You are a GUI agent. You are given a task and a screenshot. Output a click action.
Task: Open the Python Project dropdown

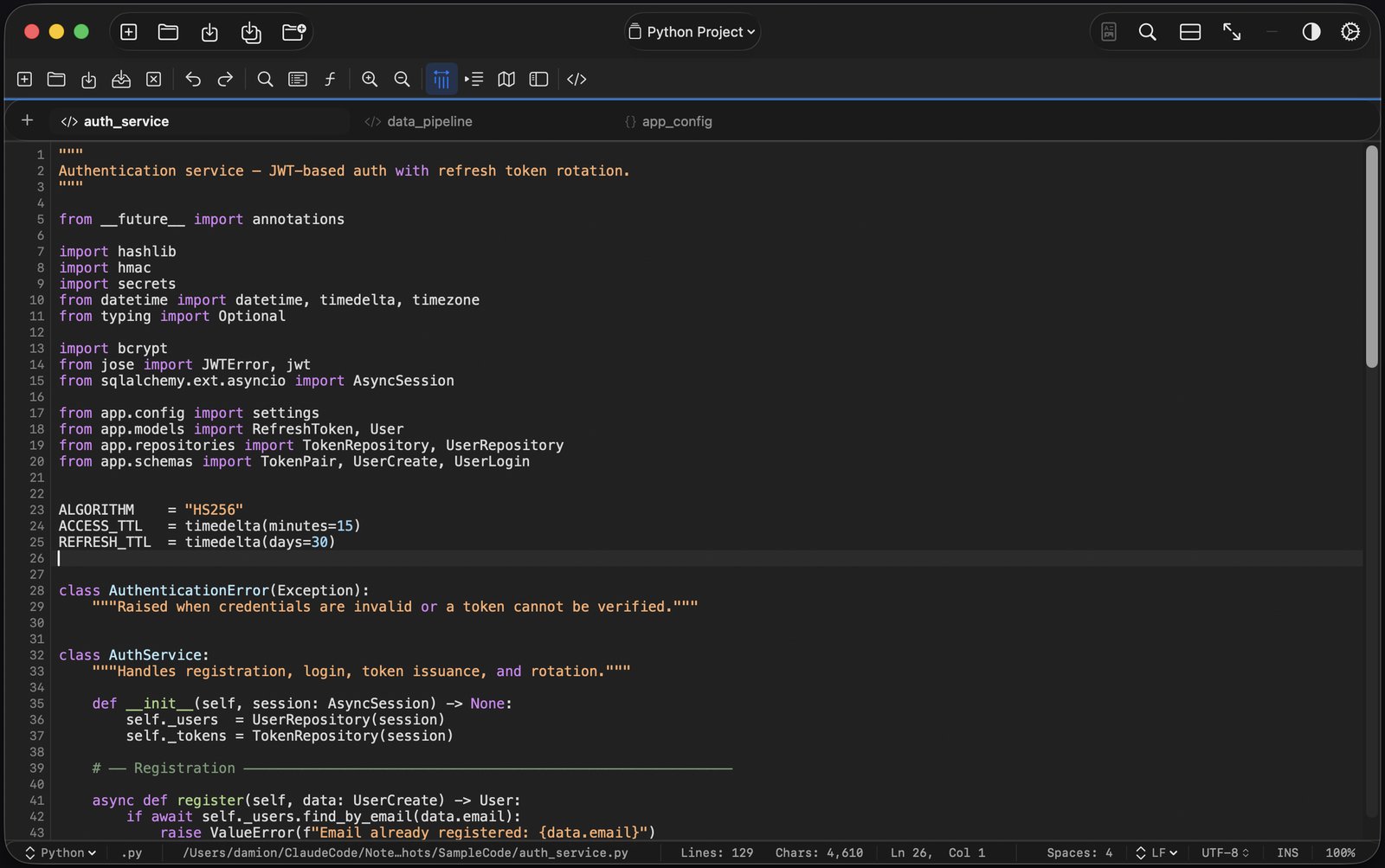point(692,32)
